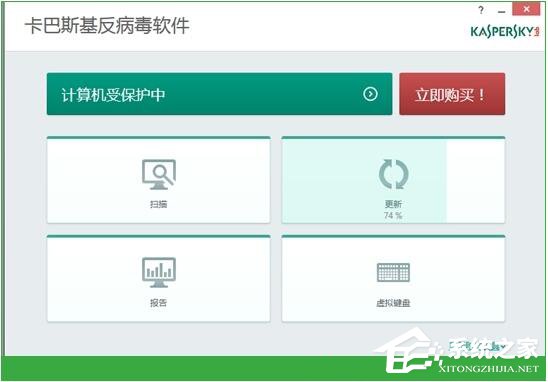This screenshot has height=382, width=548.
Task: Click the Kaspersky logo
Action: pos(505,31)
